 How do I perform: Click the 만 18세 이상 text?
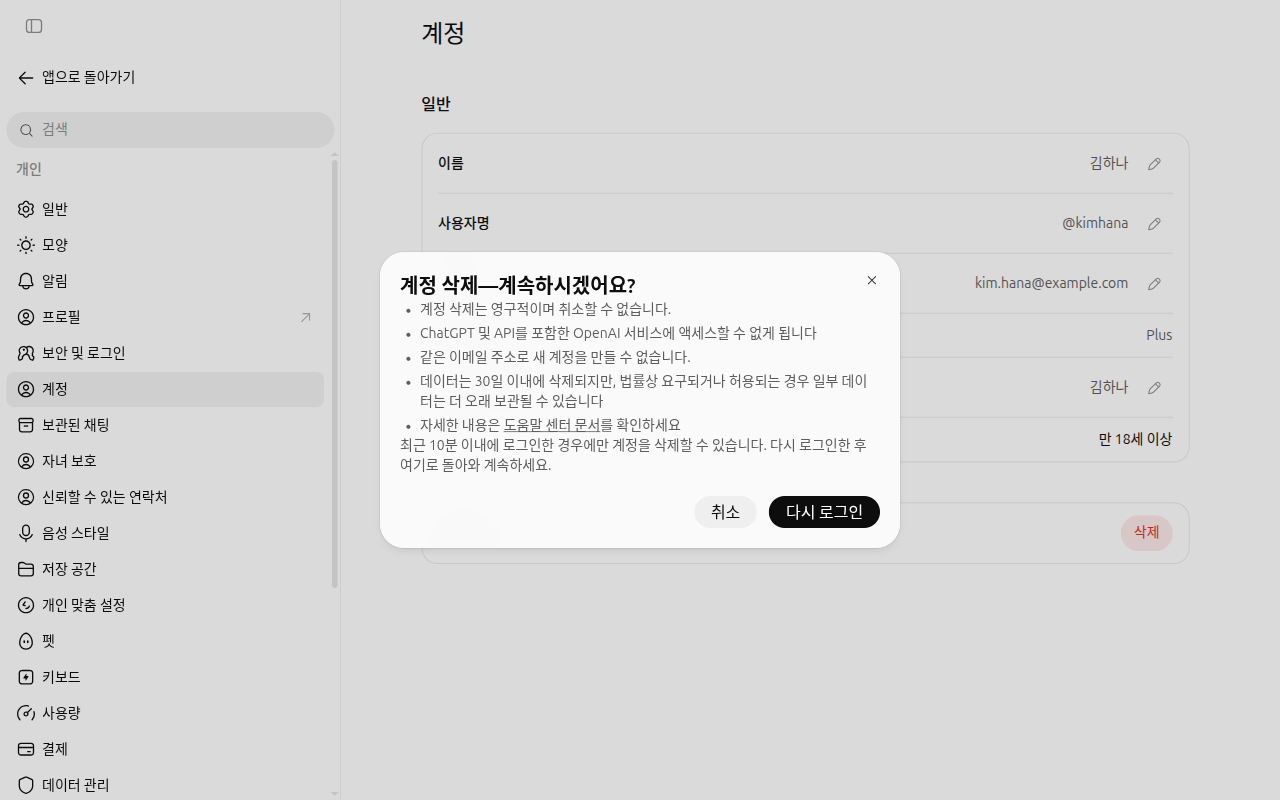(1135, 439)
